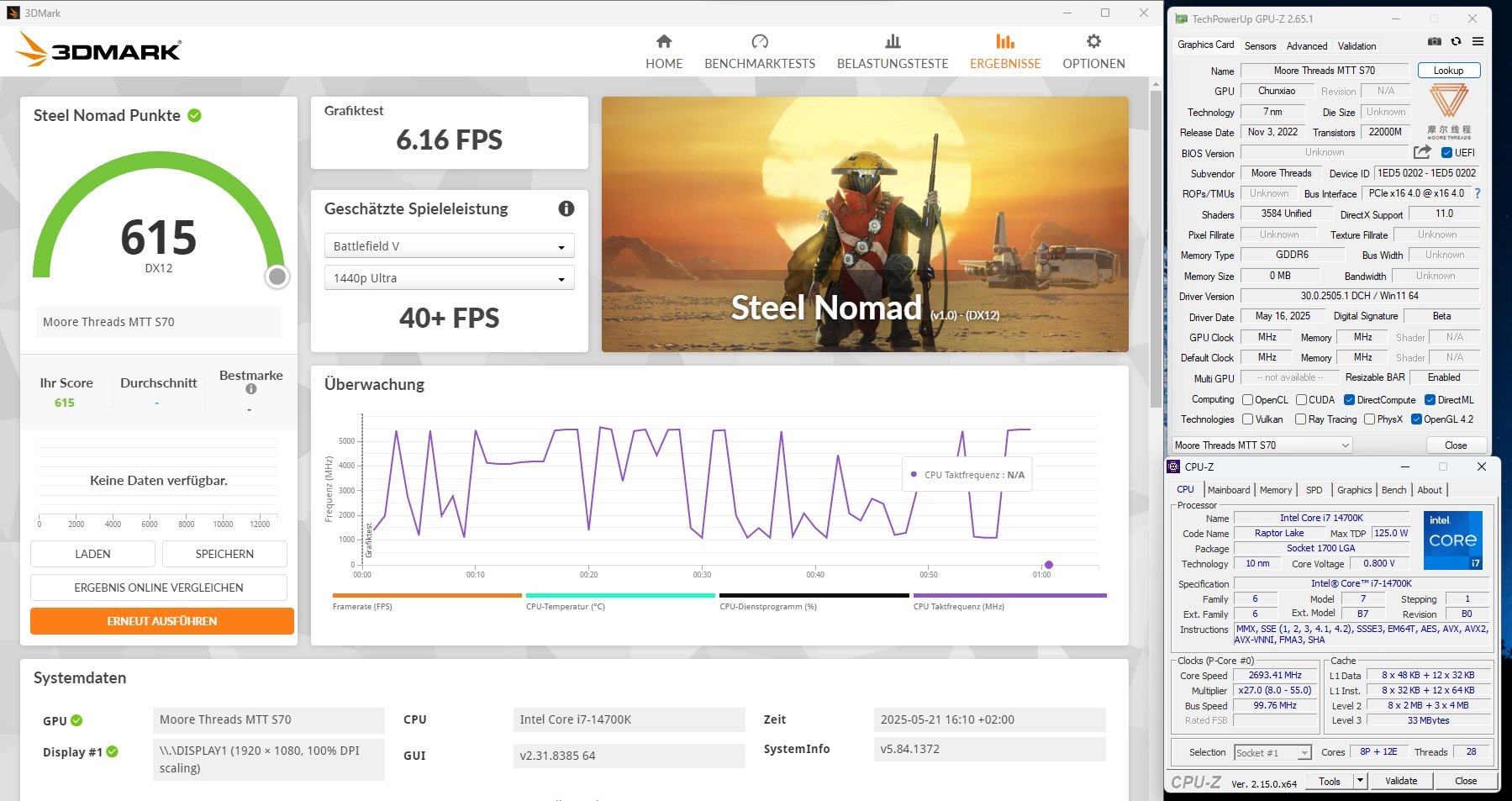This screenshot has height=801, width=1512.
Task: Open BELASTUNGSTESTE bar chart icon
Action: pos(893,41)
